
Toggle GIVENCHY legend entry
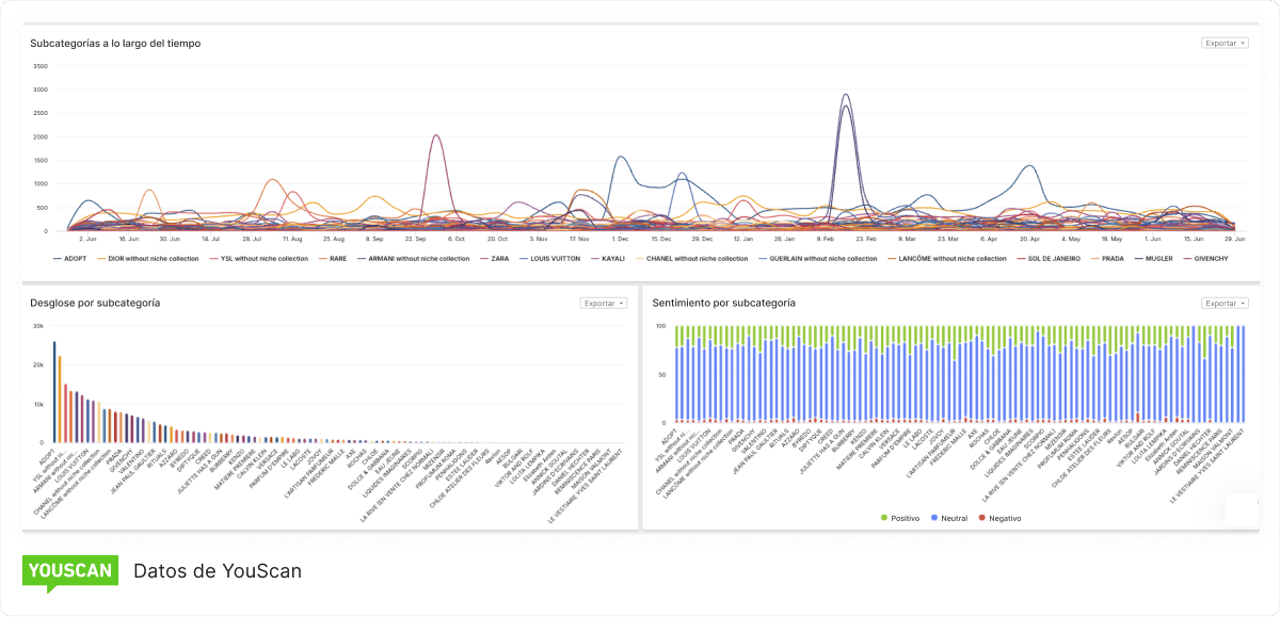(x=1206, y=259)
